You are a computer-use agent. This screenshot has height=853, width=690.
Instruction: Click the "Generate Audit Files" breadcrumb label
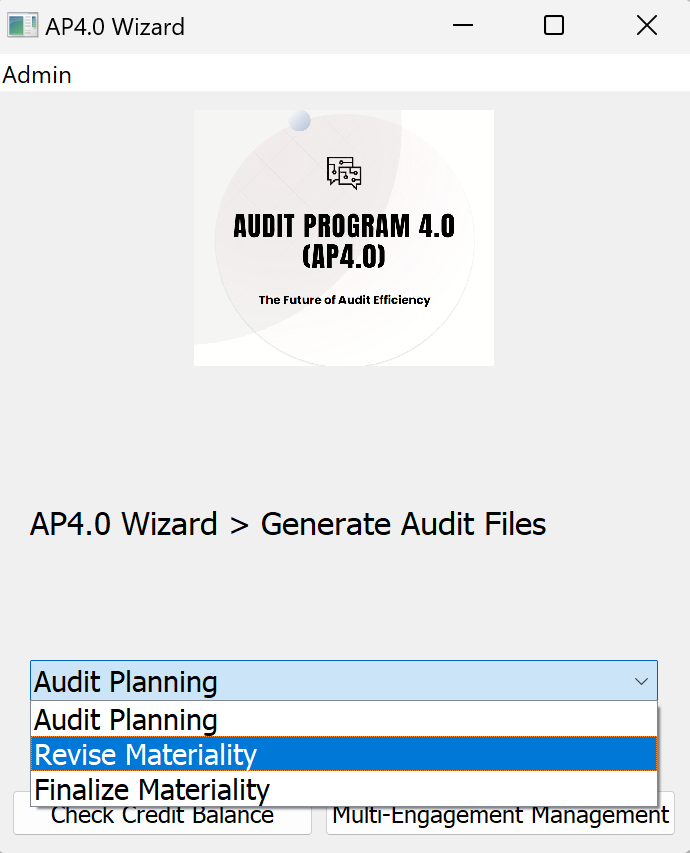(x=403, y=524)
